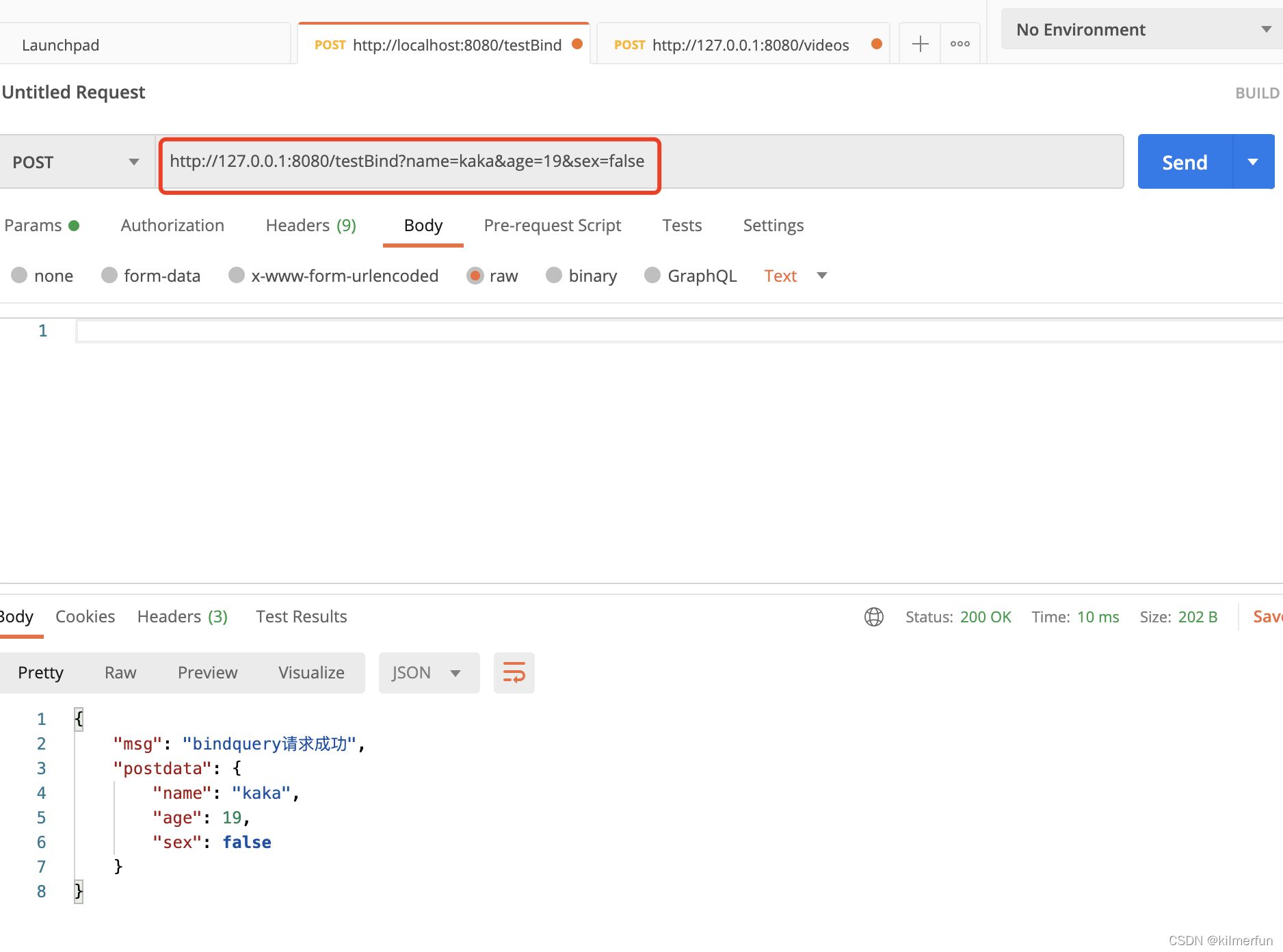Click the Size 202 B value
Screen dimensions: 1283x952
tap(1198, 617)
